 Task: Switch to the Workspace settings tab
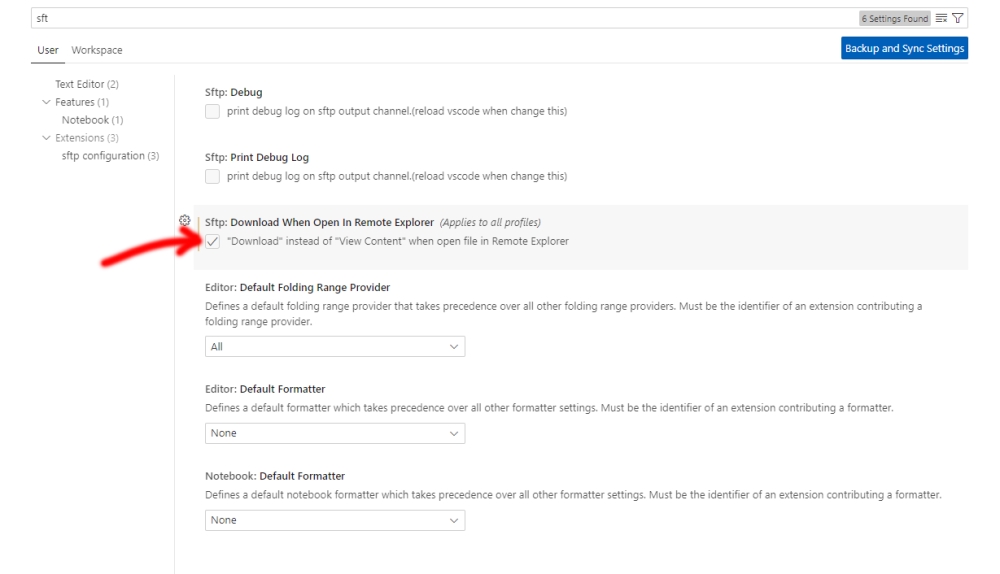coord(97,50)
